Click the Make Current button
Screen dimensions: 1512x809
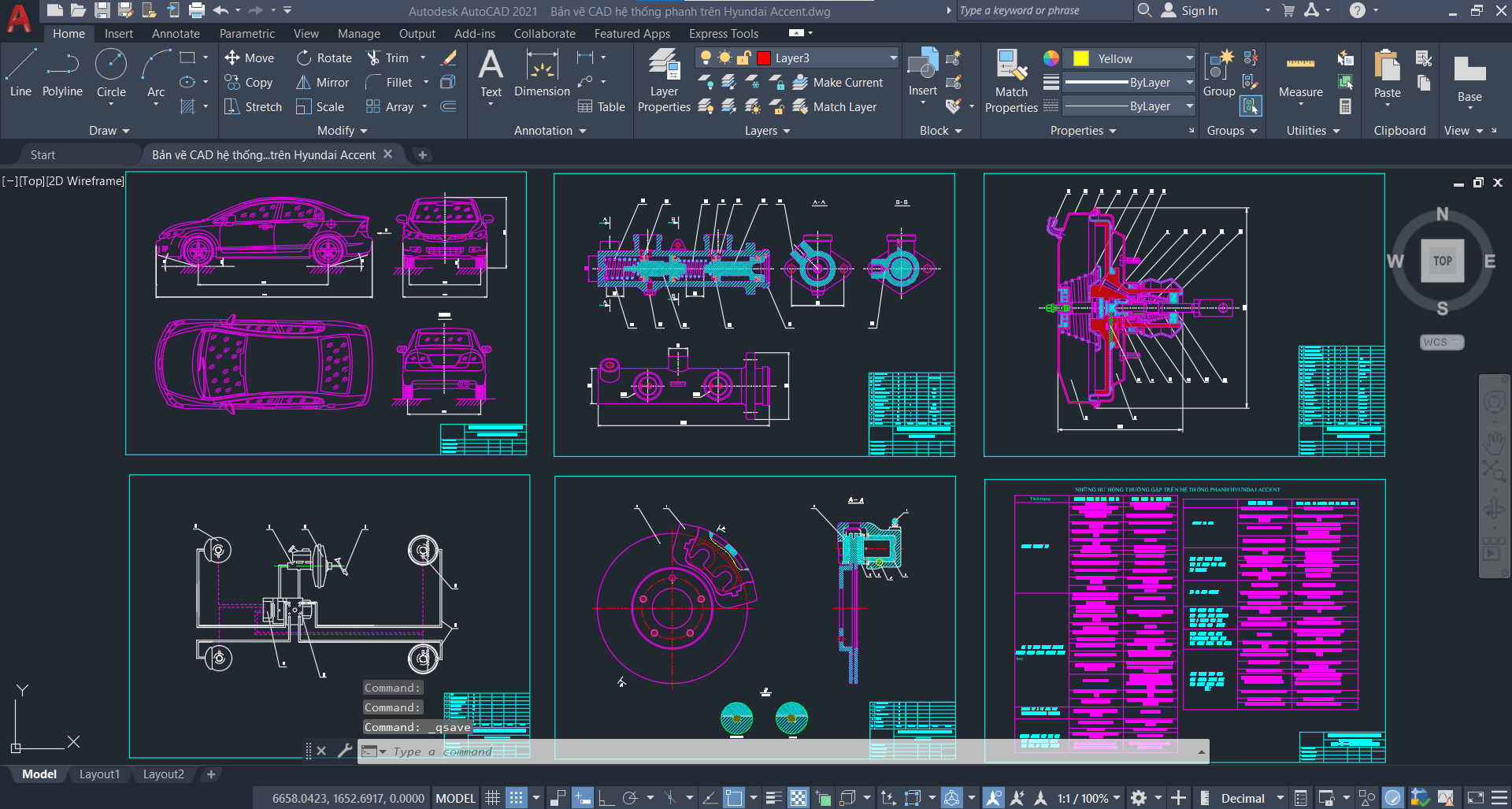[x=838, y=82]
